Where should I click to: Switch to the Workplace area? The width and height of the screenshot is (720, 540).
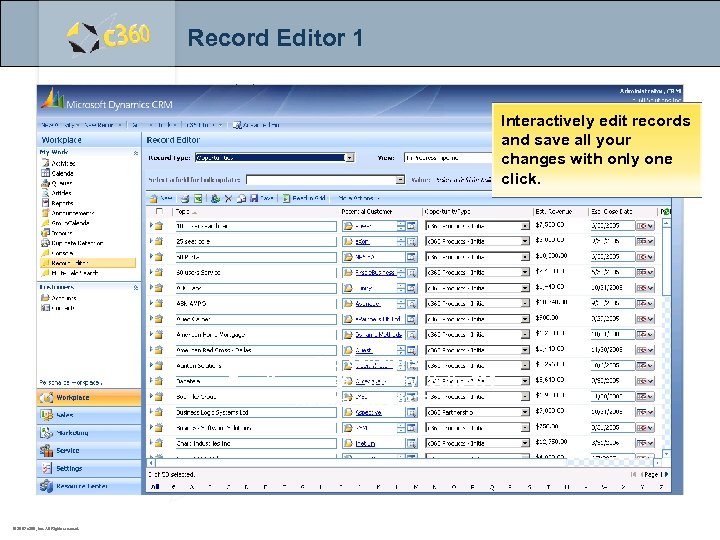click(x=89, y=398)
